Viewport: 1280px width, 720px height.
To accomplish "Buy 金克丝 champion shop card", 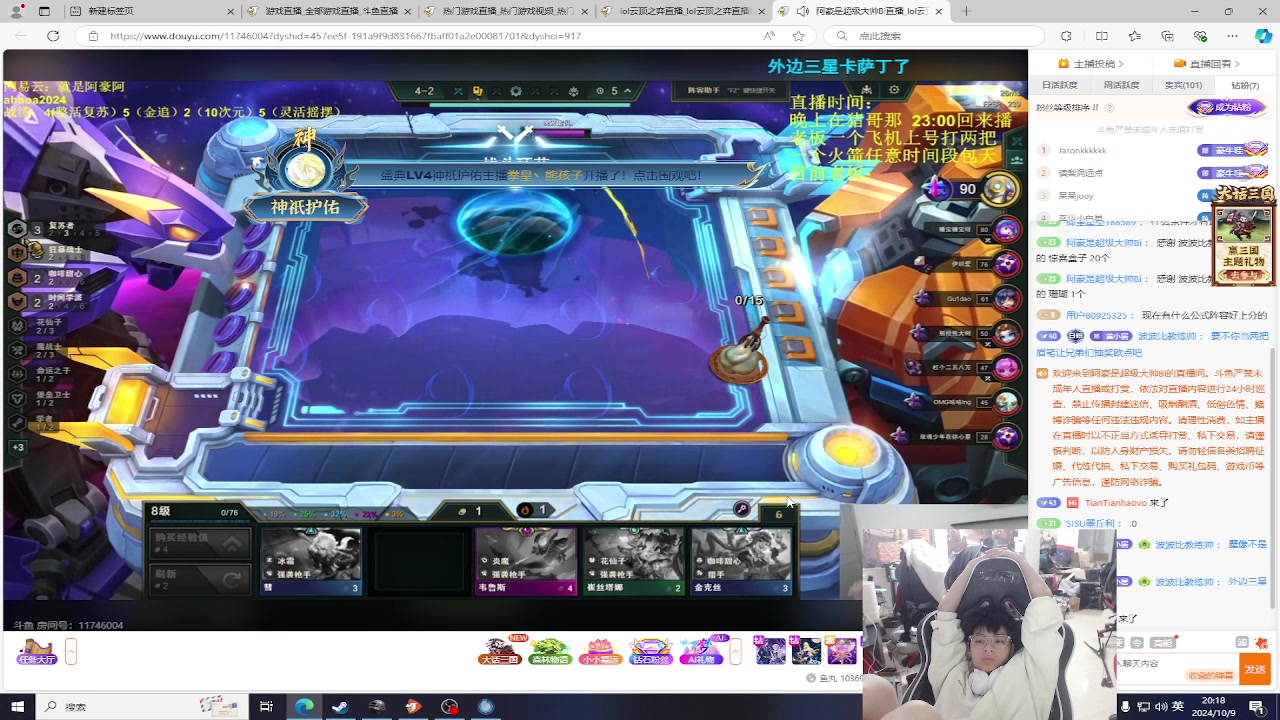I will tap(741, 562).
